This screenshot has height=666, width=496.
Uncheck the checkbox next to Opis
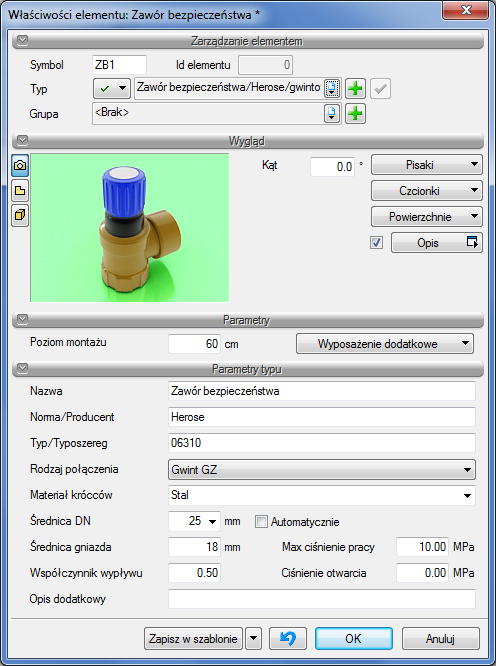click(x=376, y=243)
